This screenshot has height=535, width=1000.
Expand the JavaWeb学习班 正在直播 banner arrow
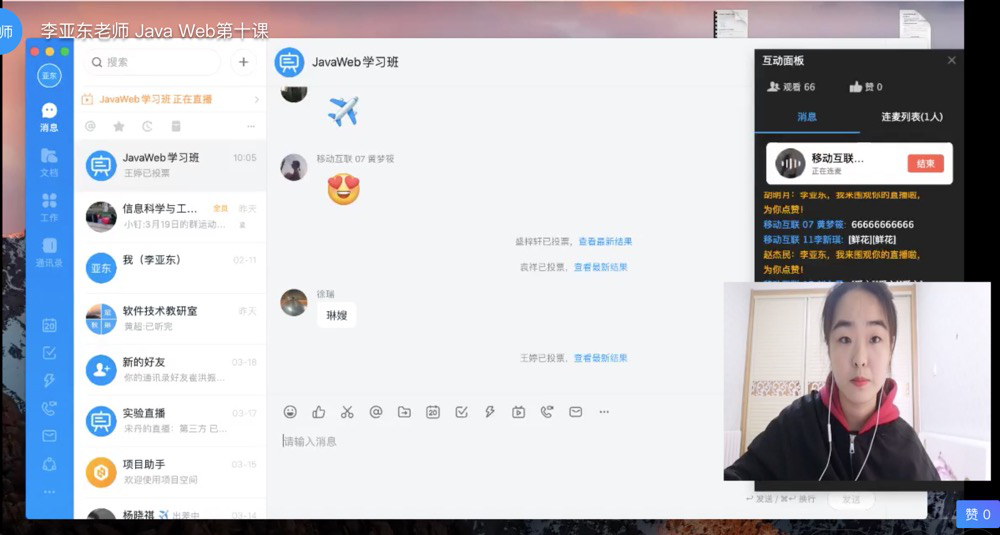(256, 99)
